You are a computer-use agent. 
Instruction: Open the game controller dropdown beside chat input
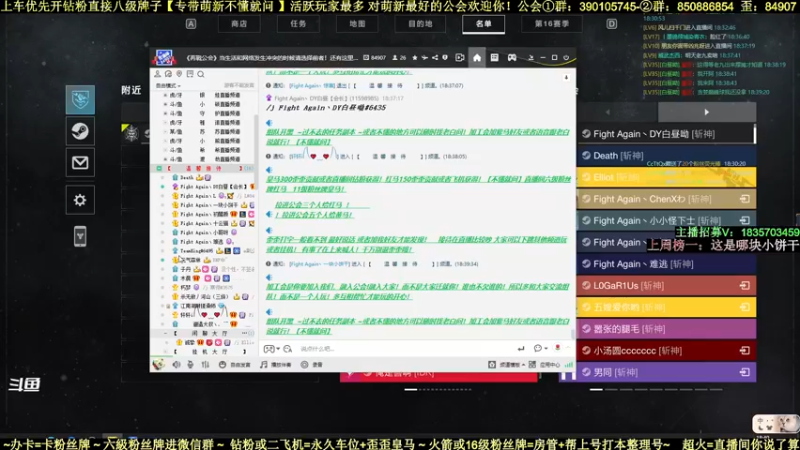click(271, 349)
